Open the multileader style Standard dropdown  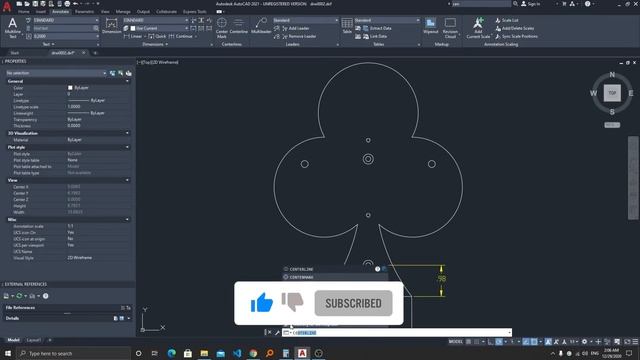click(x=305, y=20)
